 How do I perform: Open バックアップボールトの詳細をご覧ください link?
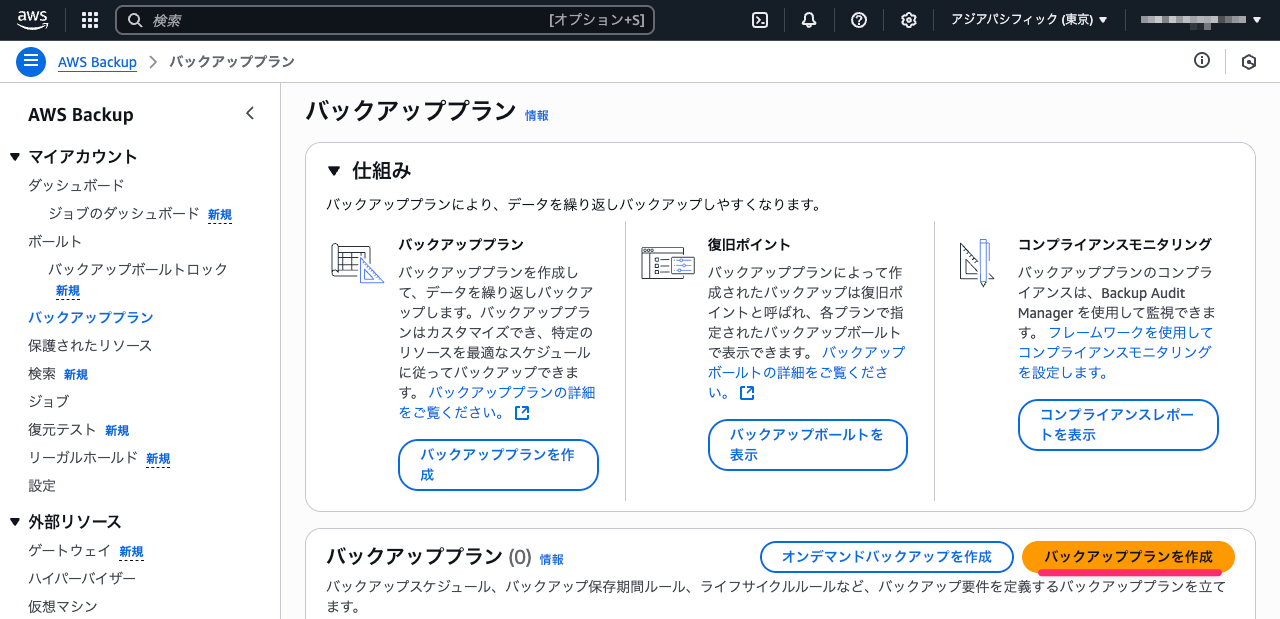pyautogui.click(x=806, y=373)
